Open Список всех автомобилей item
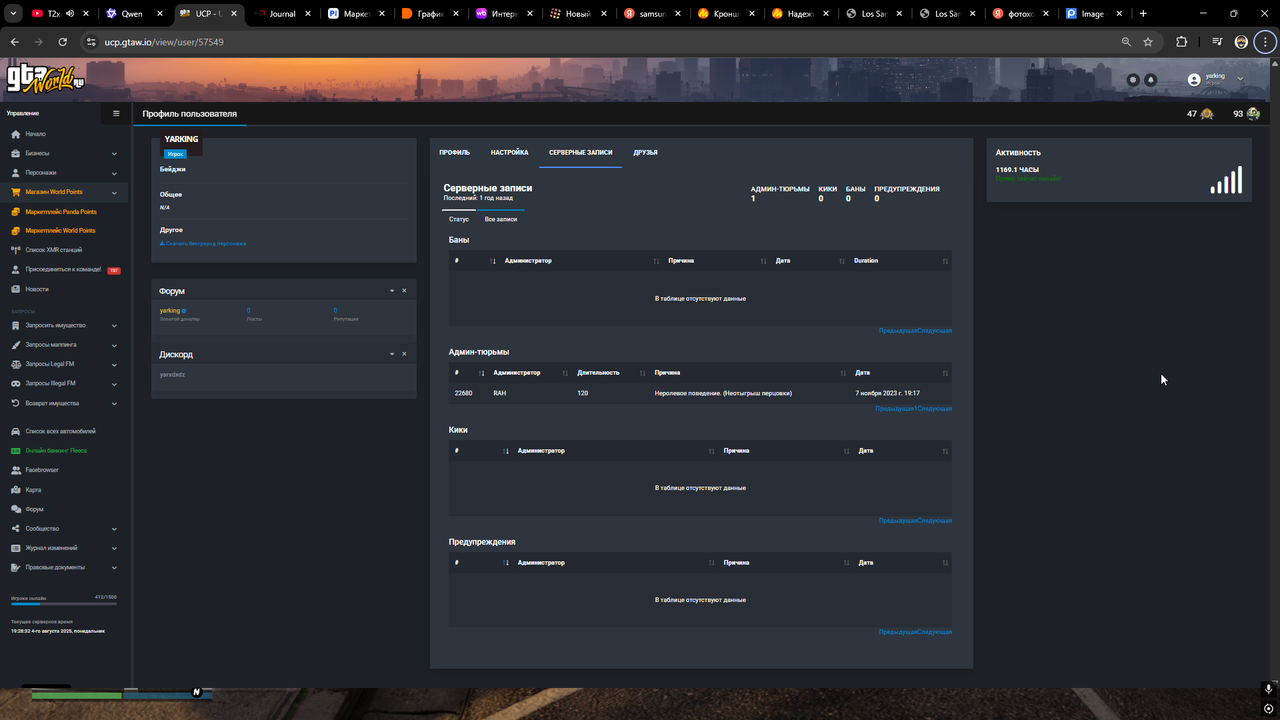 (60, 431)
